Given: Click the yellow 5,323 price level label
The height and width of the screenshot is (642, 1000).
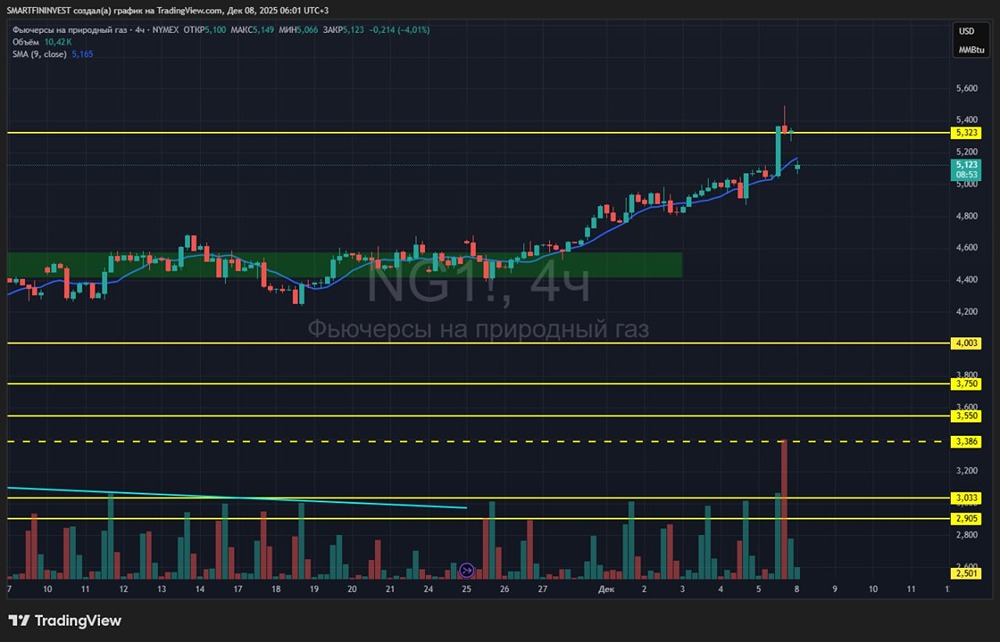Looking at the screenshot, I should (x=967, y=133).
